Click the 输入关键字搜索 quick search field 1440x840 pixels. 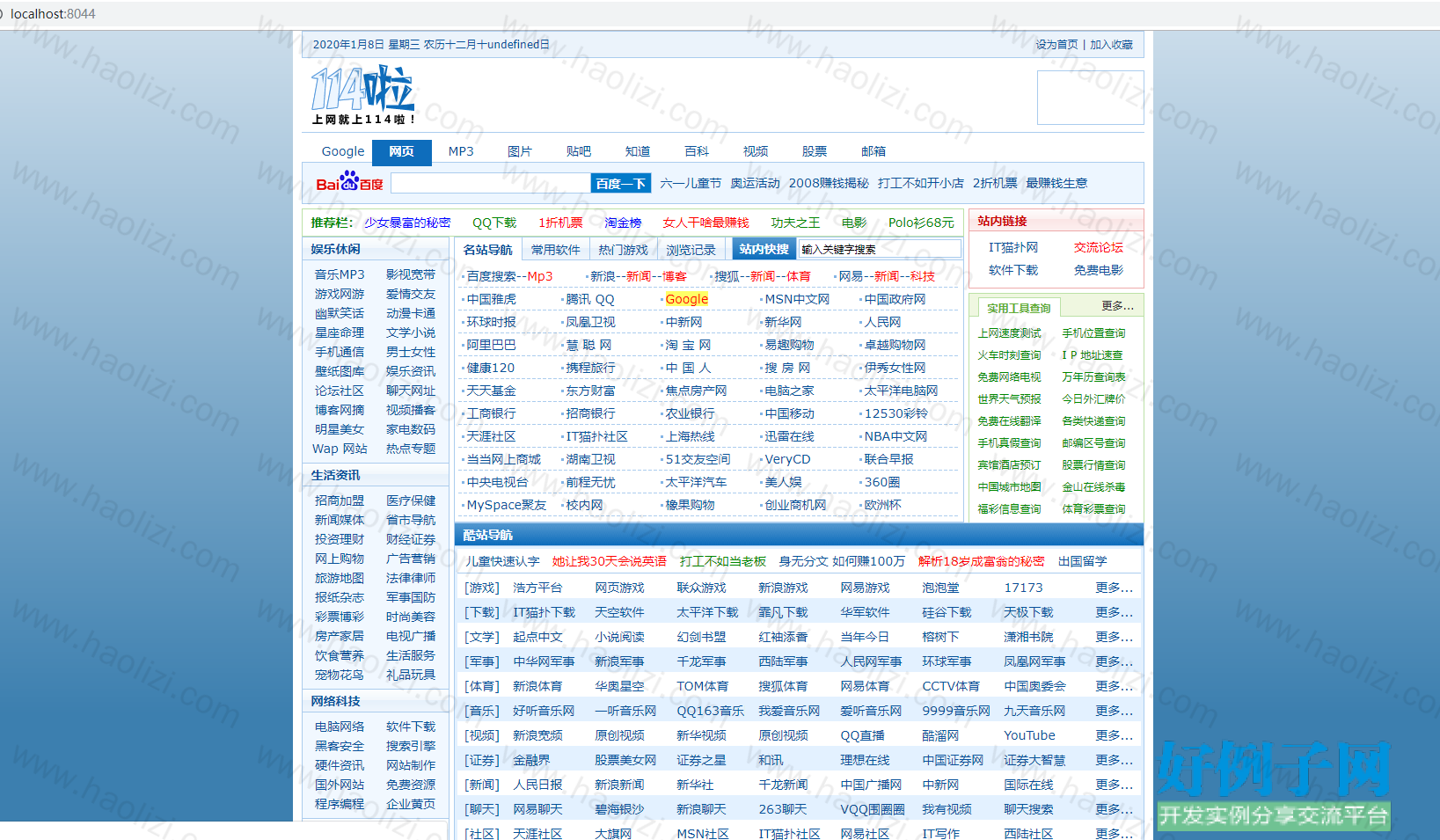pos(880,250)
